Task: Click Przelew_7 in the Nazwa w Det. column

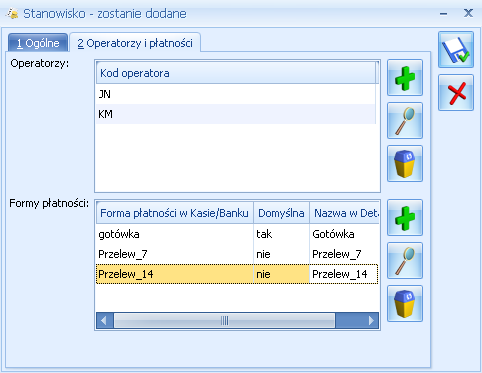Action: pos(344,254)
